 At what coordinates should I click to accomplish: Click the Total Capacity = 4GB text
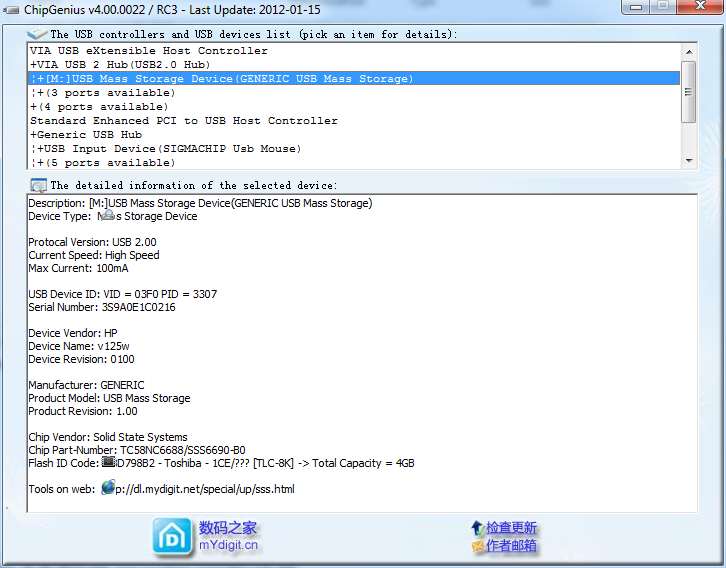click(363, 463)
